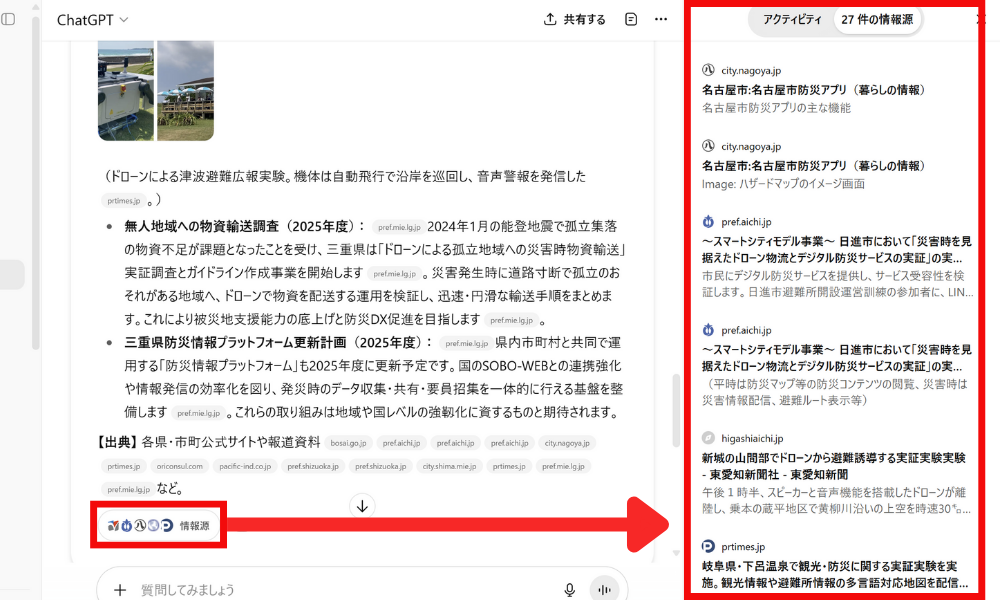1000x600 pixels.
Task: Open the oriconsul.com source chip
Action: click(180, 466)
